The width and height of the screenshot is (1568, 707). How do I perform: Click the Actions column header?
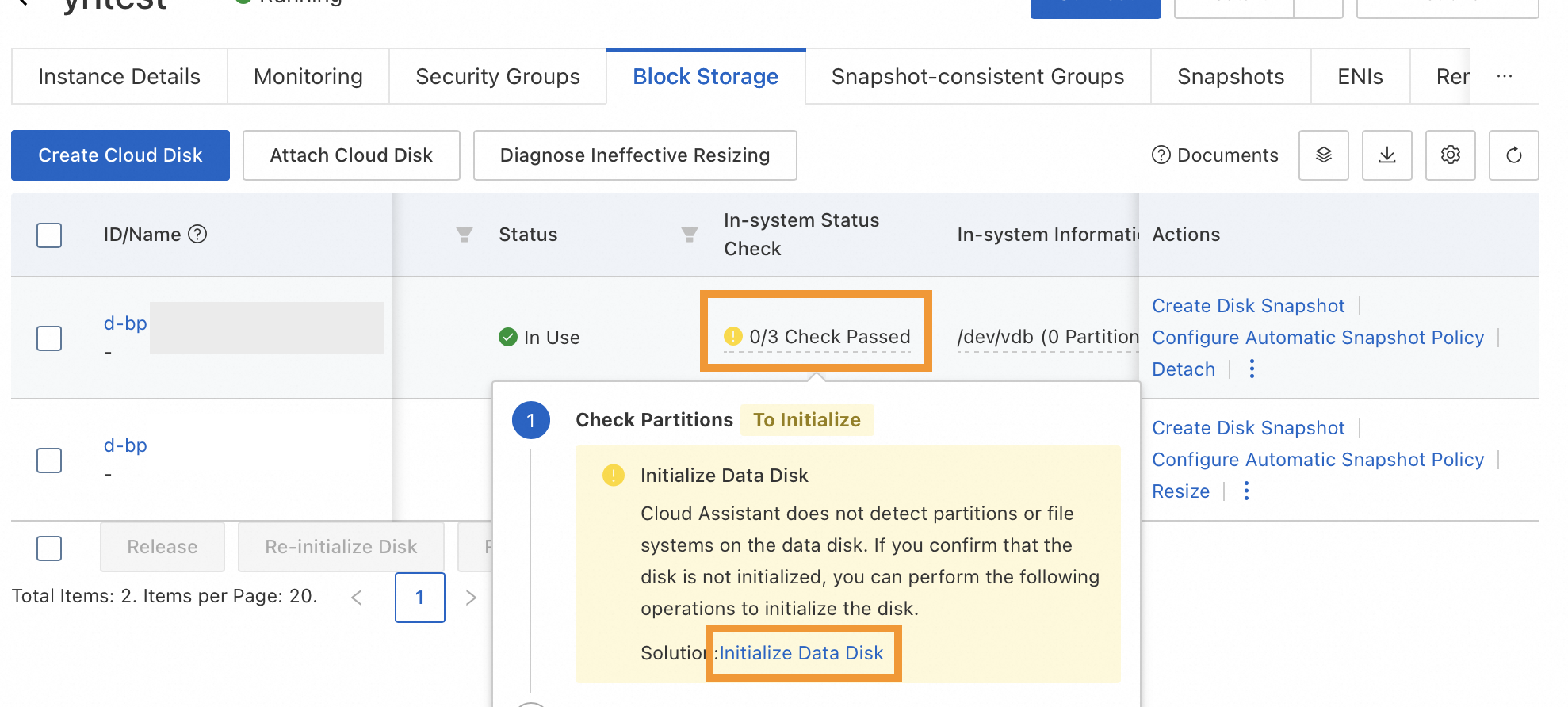pos(1186,235)
